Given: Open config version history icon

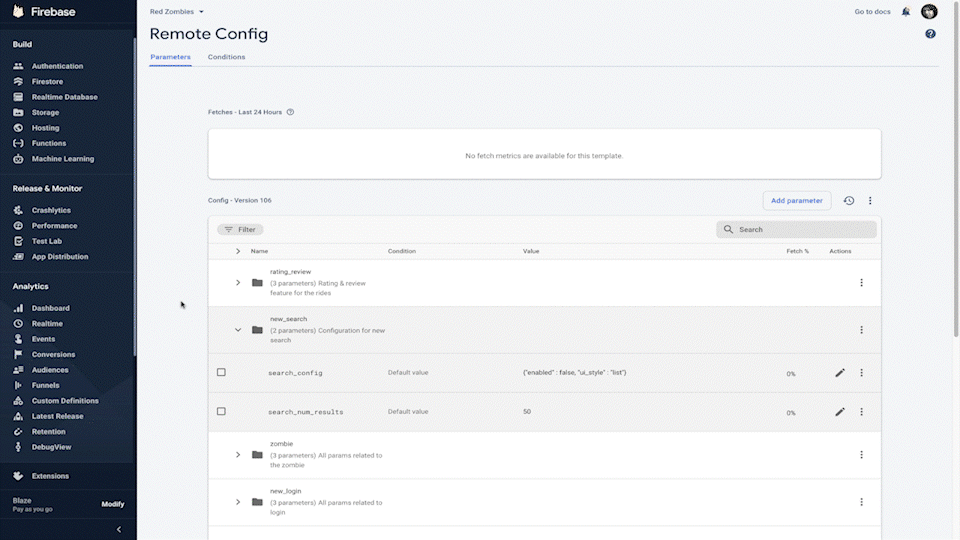Looking at the screenshot, I should coord(849,200).
